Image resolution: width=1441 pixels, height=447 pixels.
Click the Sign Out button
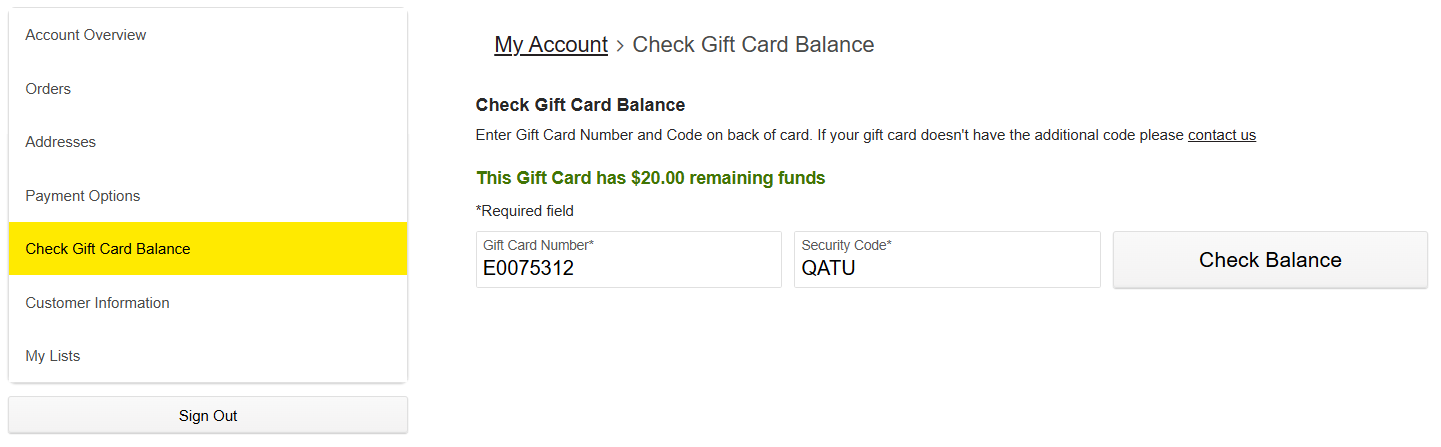[x=208, y=415]
